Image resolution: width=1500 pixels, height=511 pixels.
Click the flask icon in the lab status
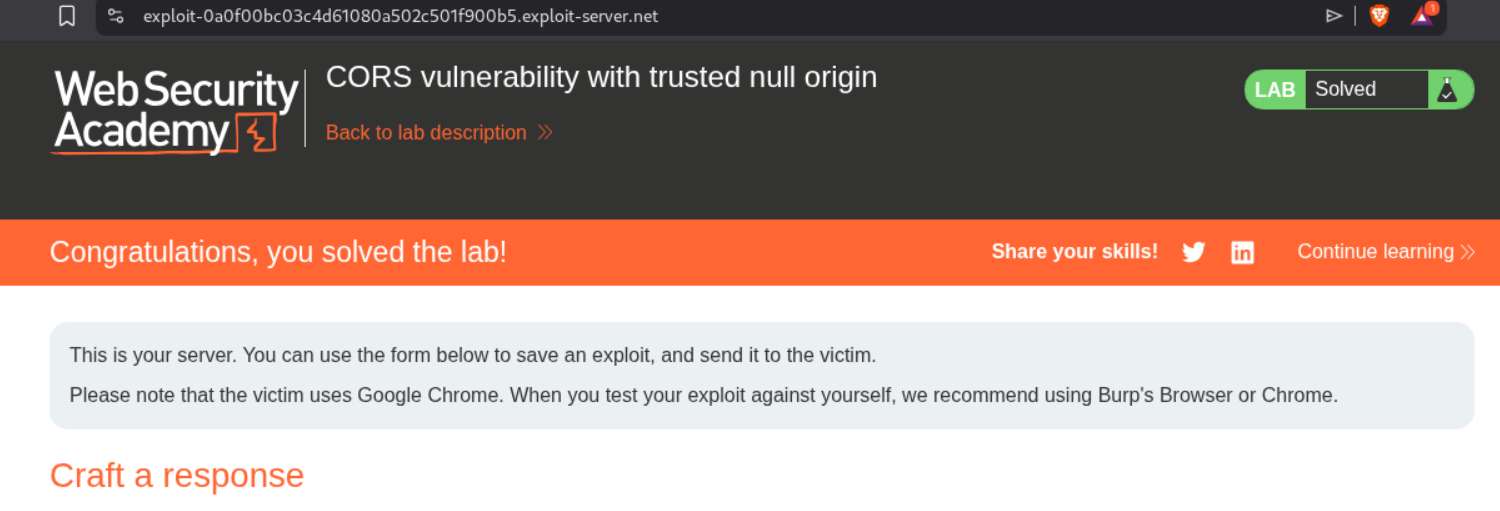pos(1447,90)
